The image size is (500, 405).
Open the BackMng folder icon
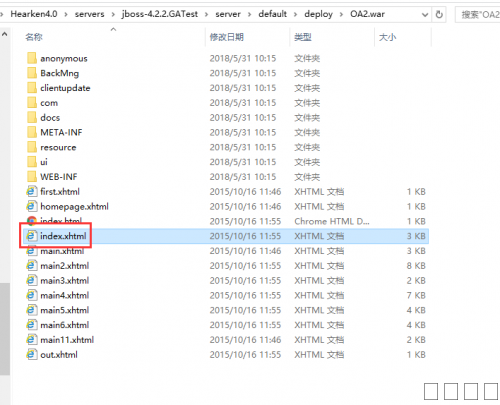[x=32, y=73]
